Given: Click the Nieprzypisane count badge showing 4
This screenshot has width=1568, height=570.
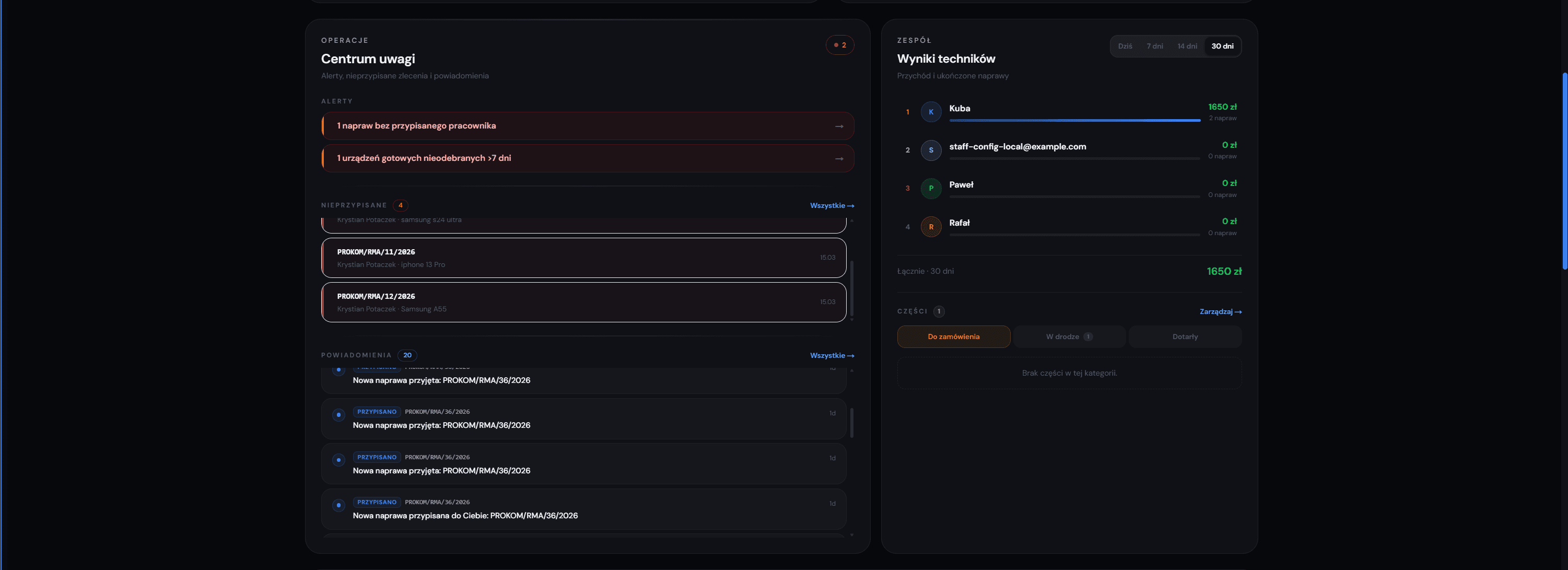Looking at the screenshot, I should (x=401, y=205).
